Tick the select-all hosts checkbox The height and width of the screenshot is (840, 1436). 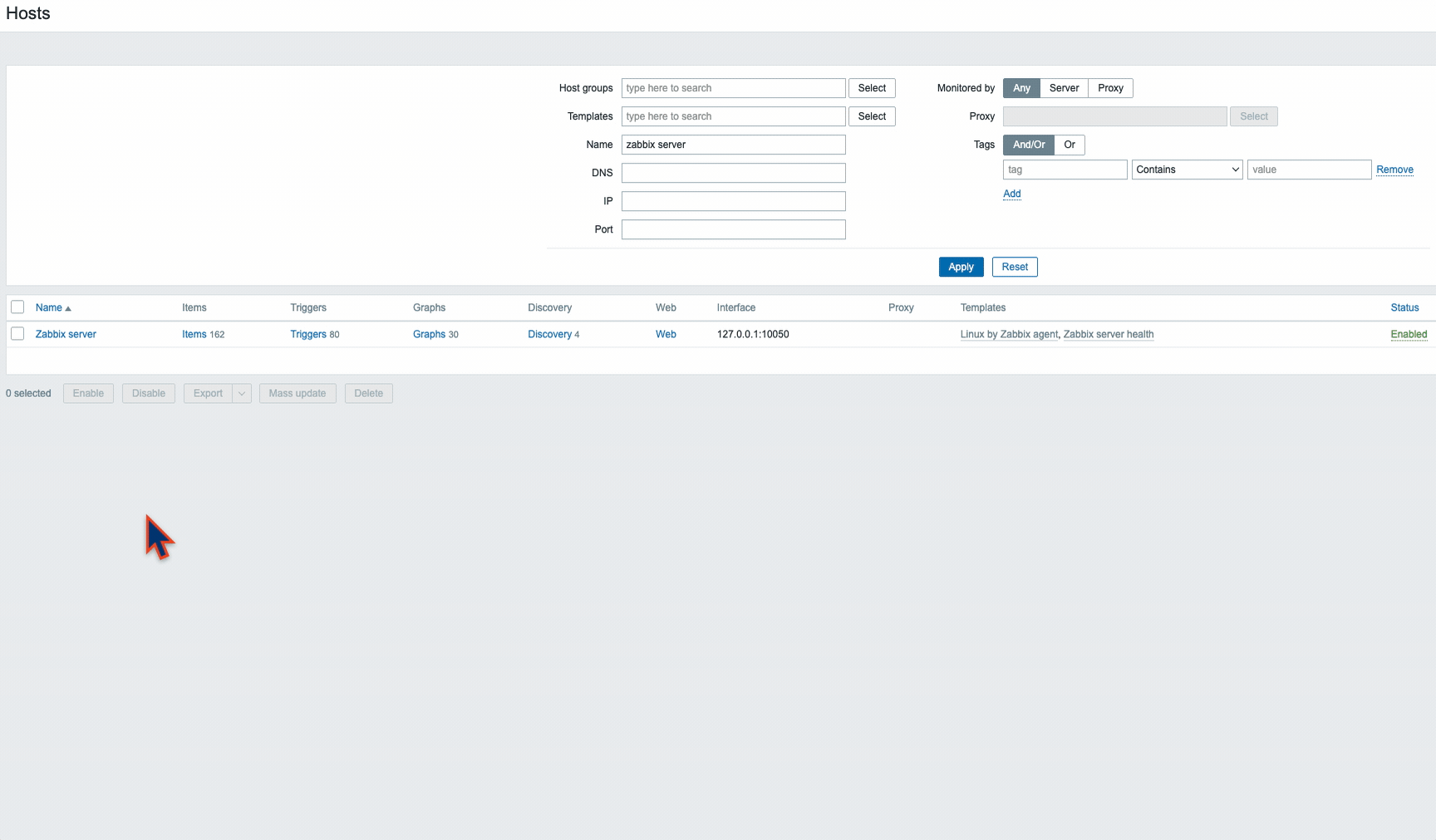coord(17,307)
